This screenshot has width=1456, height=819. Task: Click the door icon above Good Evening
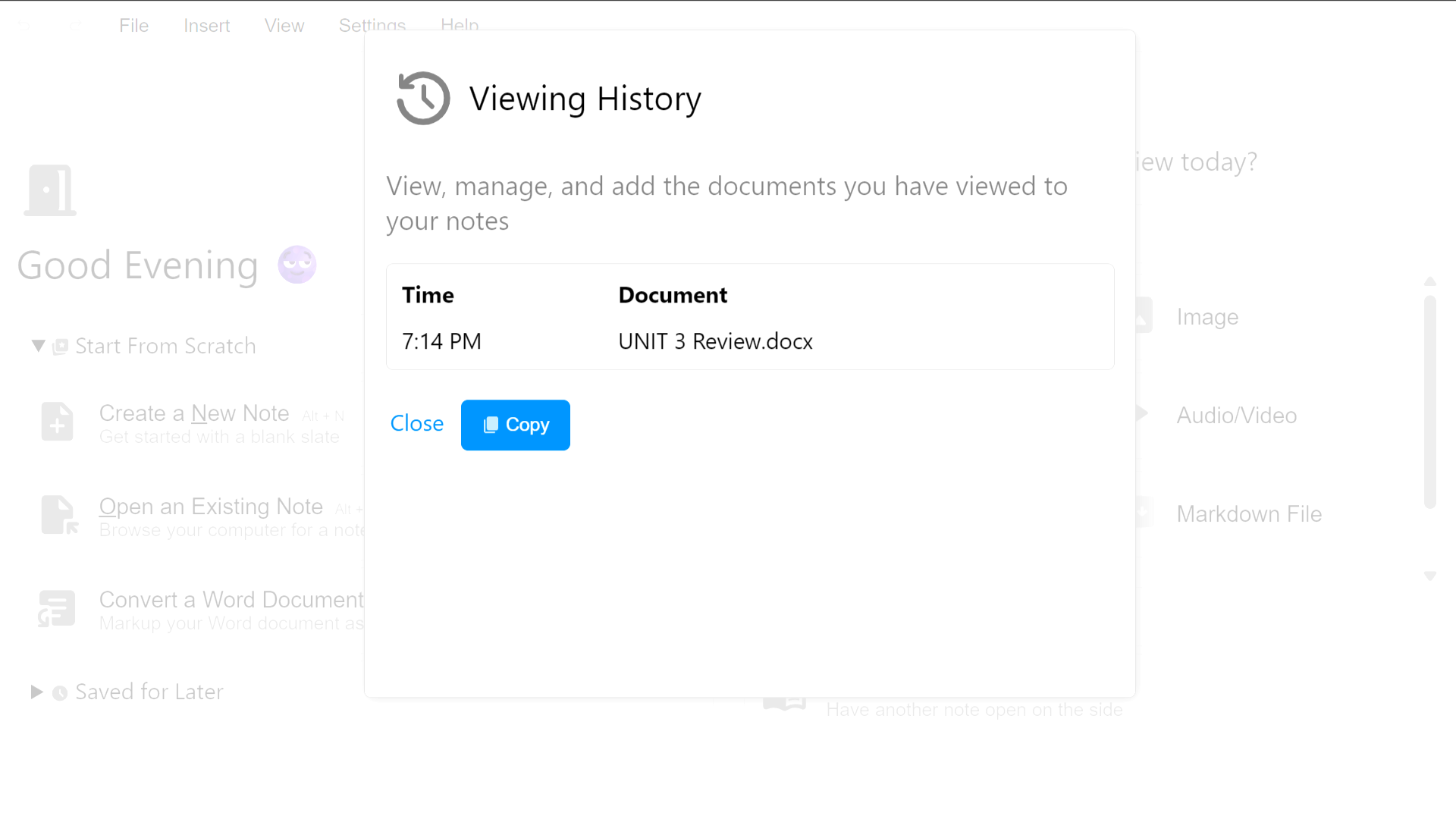50,190
